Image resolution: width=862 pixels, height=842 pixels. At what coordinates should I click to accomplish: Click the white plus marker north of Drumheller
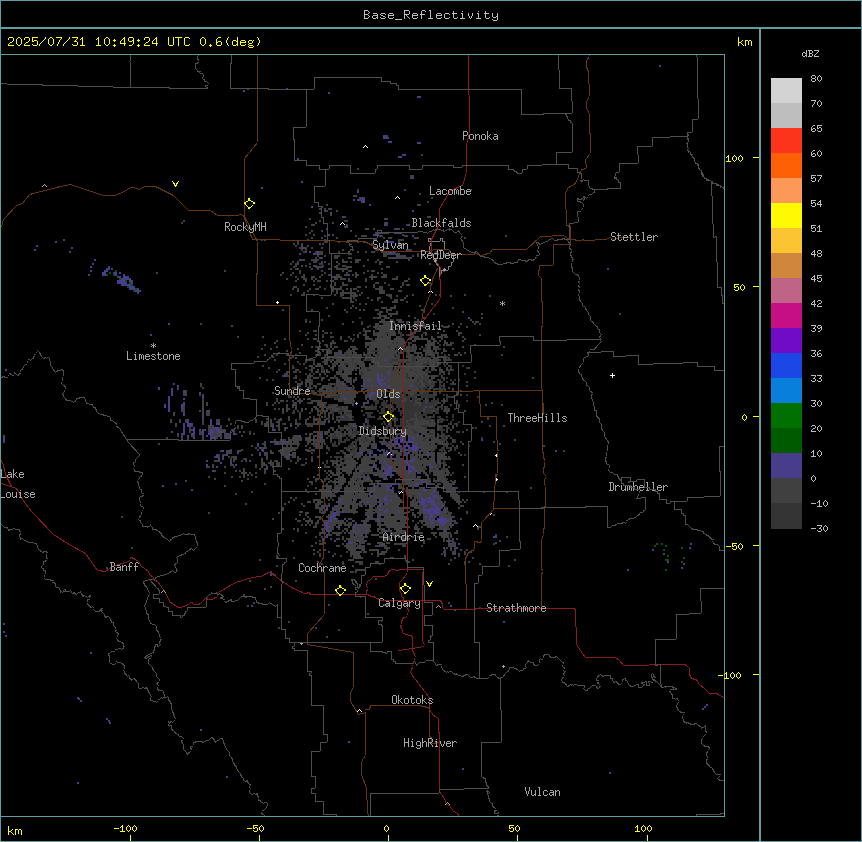coord(612,375)
